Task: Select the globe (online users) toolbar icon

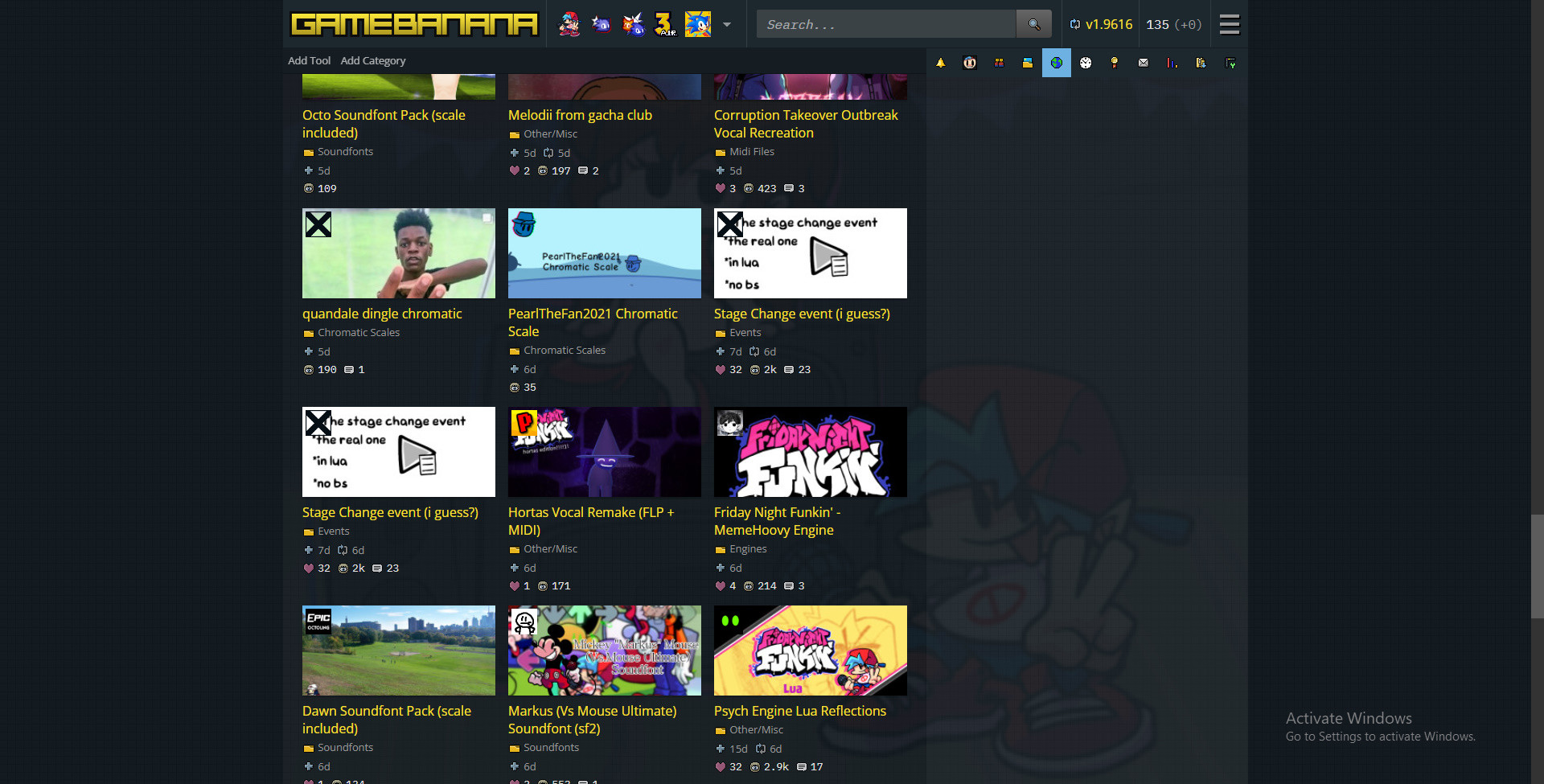Action: [1056, 63]
